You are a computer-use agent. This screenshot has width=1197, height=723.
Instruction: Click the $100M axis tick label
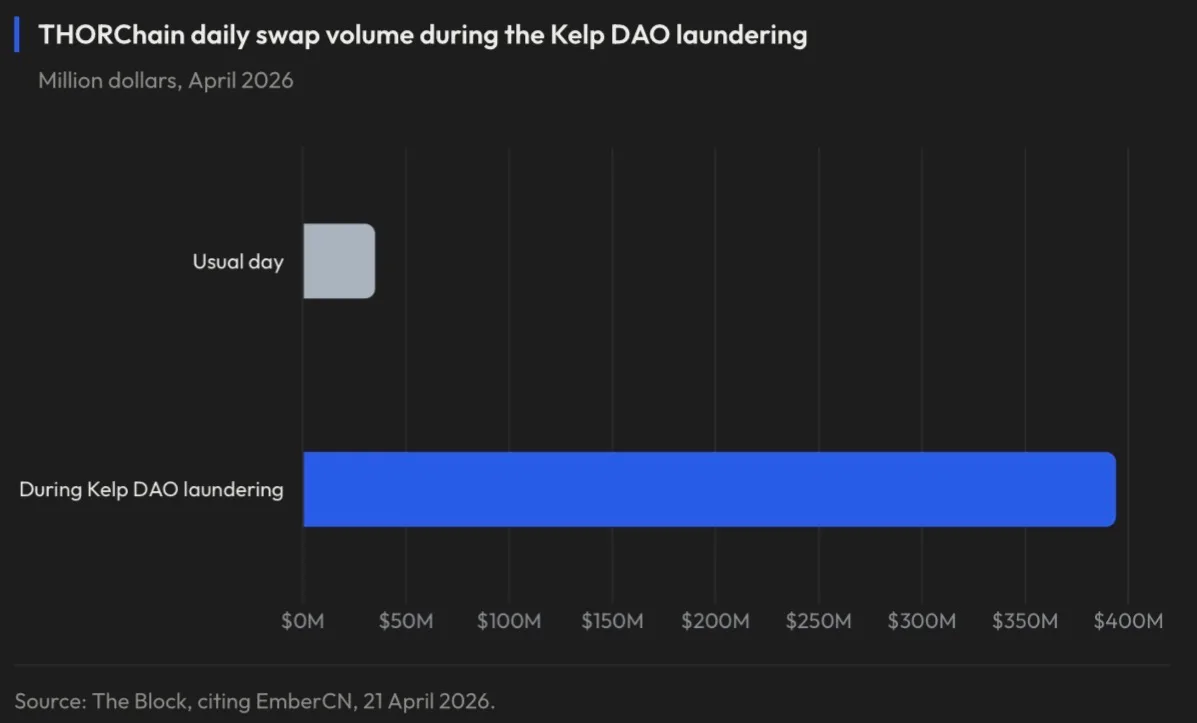coord(509,621)
